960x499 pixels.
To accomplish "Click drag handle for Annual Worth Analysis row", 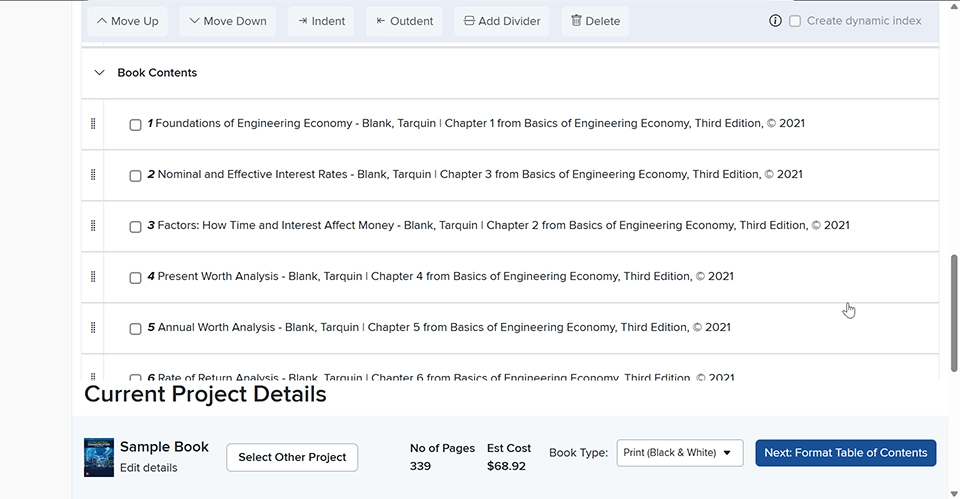I will (93, 328).
